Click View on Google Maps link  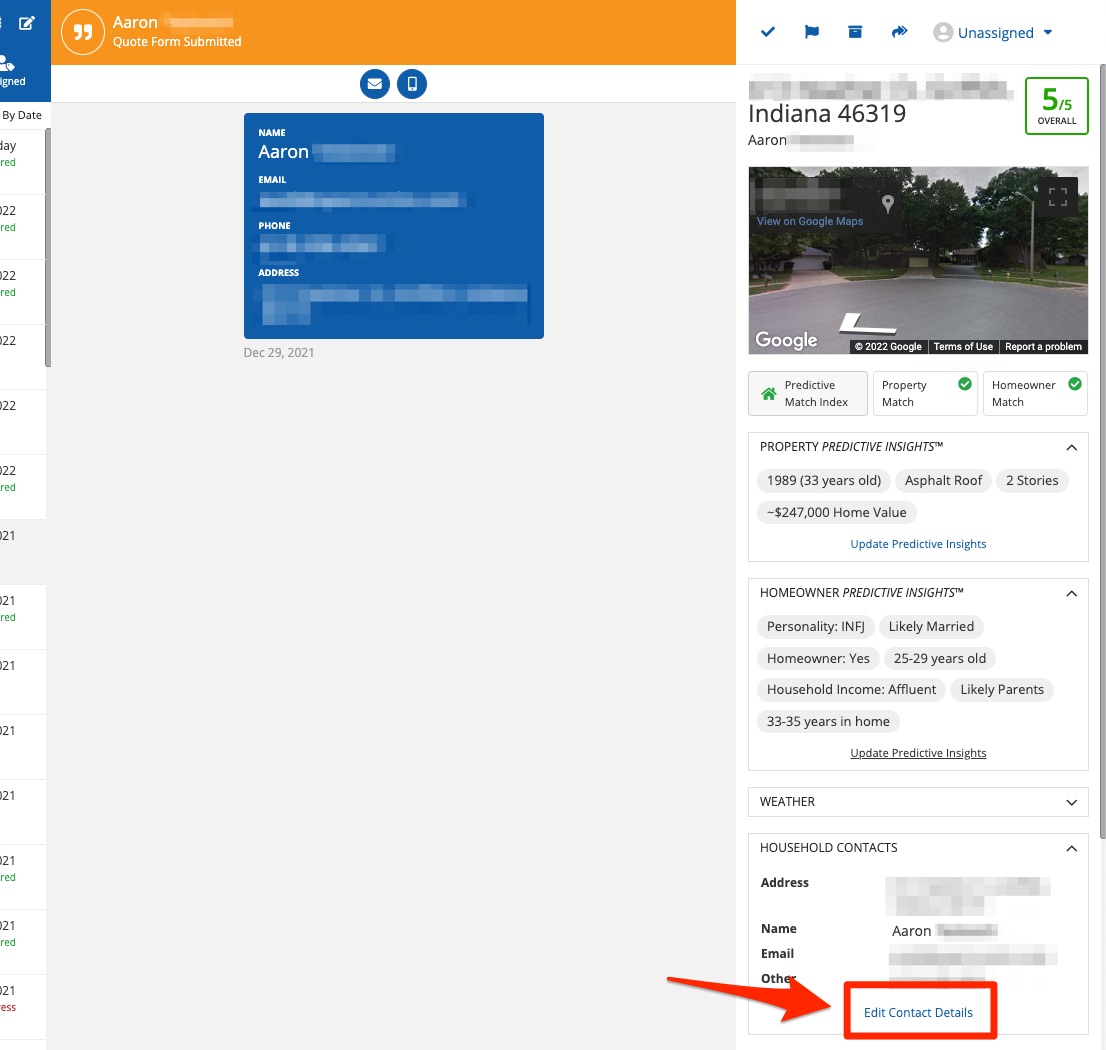[x=810, y=221]
